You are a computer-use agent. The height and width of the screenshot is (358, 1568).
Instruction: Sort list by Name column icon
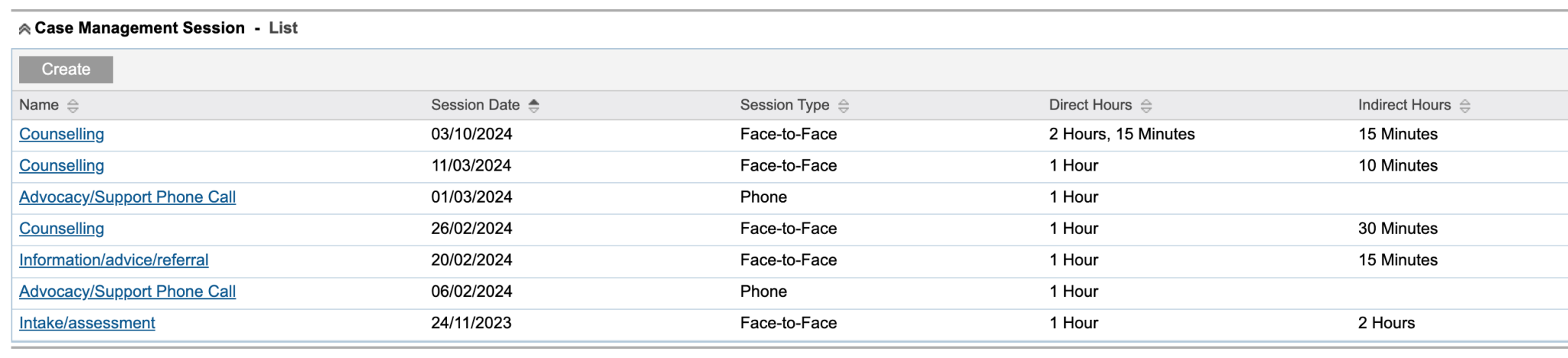(73, 106)
